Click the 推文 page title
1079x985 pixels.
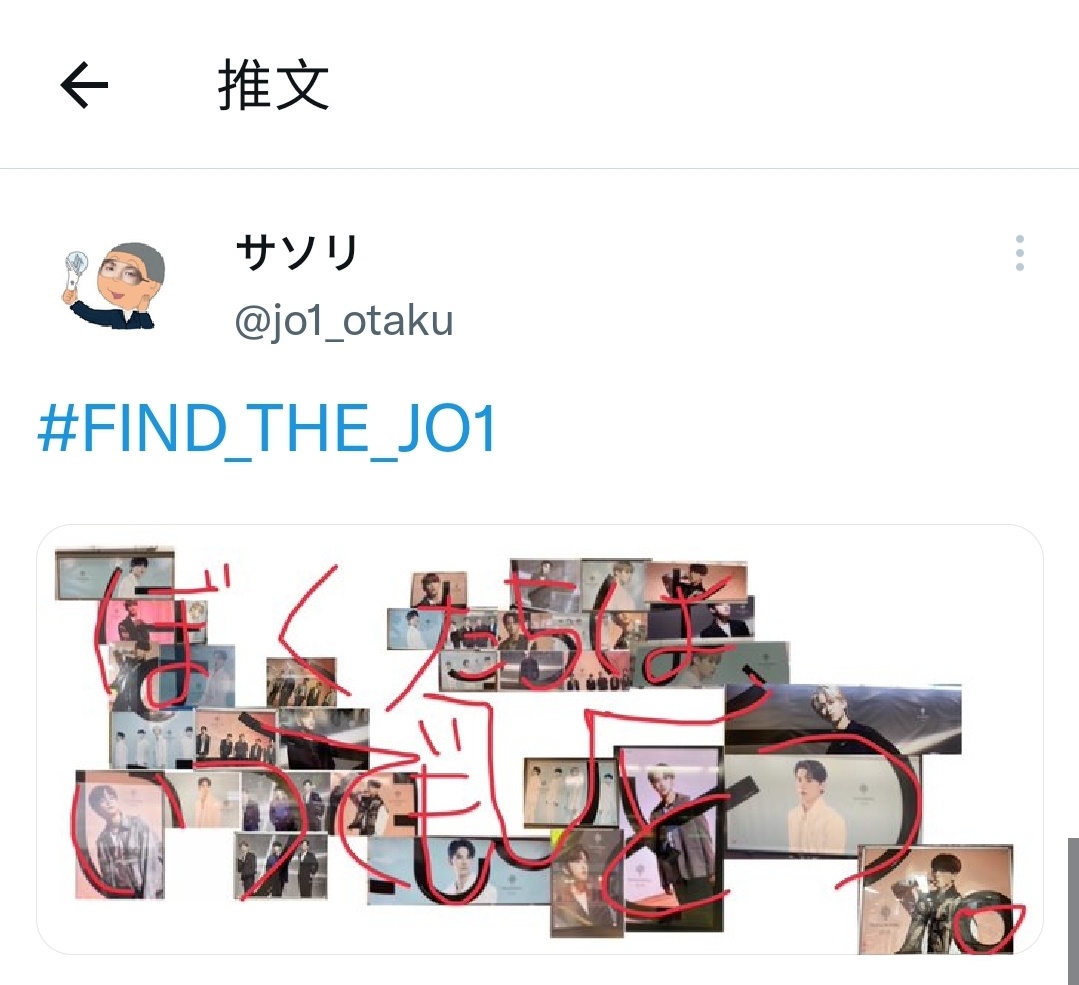[273, 85]
